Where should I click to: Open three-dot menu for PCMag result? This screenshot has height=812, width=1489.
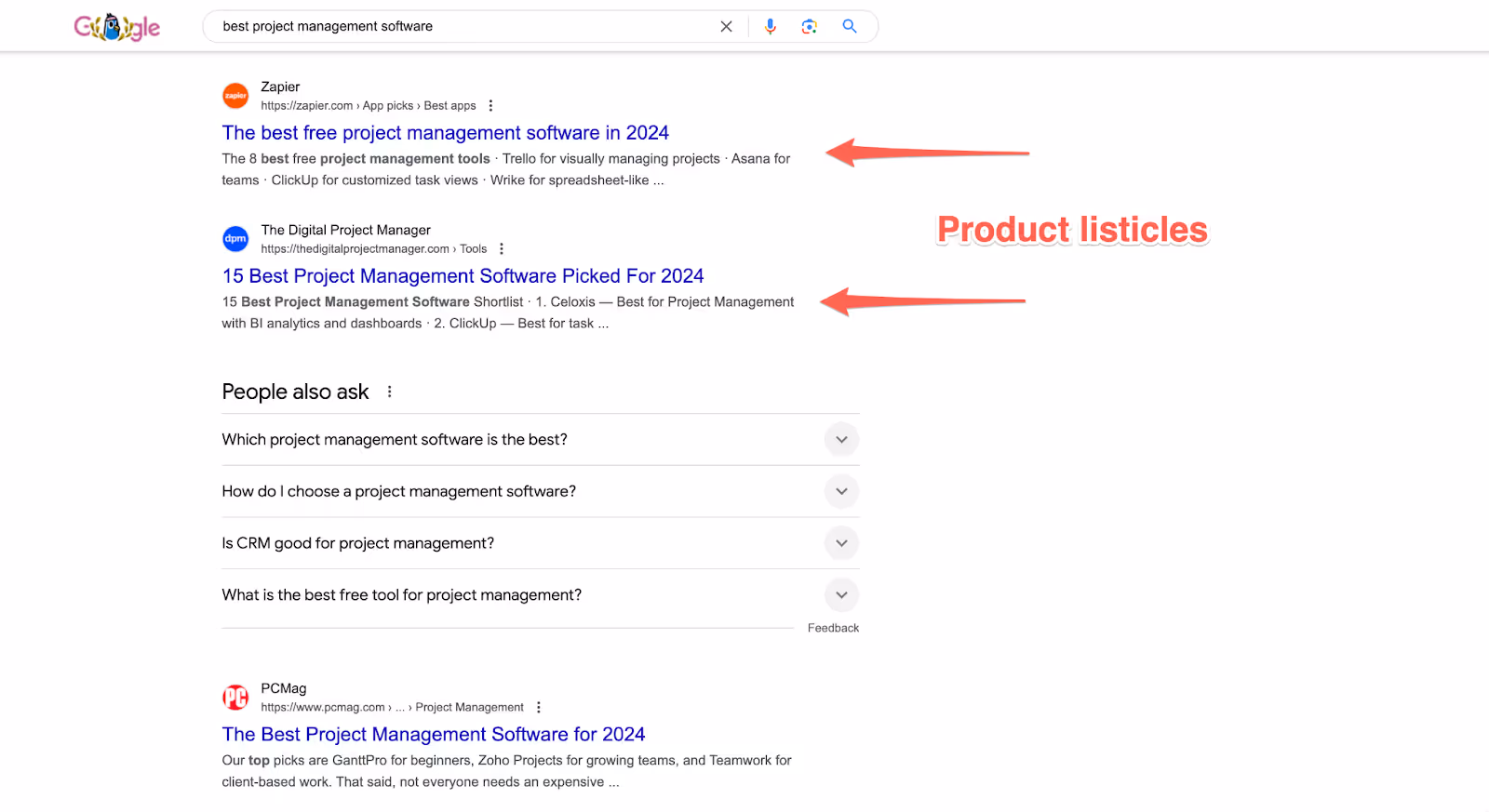coord(538,708)
